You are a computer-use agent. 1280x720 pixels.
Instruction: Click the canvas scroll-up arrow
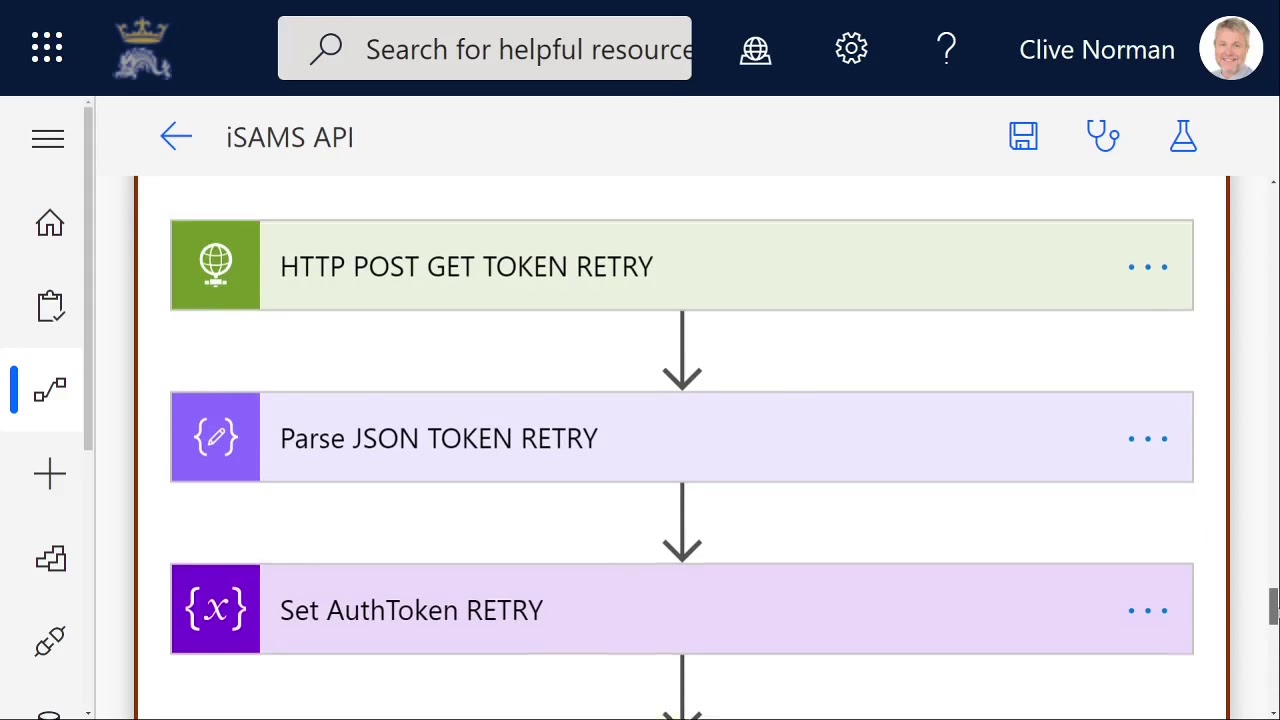(1273, 182)
